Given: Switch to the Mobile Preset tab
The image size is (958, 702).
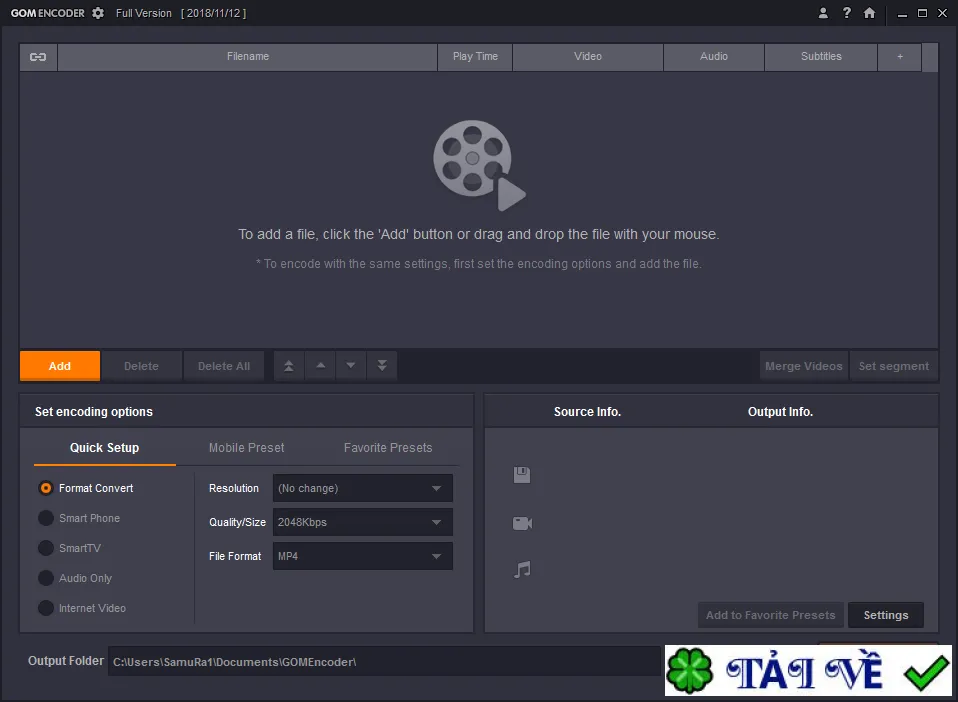Looking at the screenshot, I should pyautogui.click(x=246, y=448).
